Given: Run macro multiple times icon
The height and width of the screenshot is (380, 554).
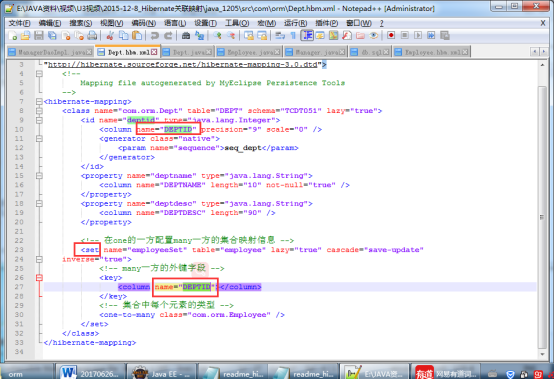Looking at the screenshot, I should pos(431,35).
